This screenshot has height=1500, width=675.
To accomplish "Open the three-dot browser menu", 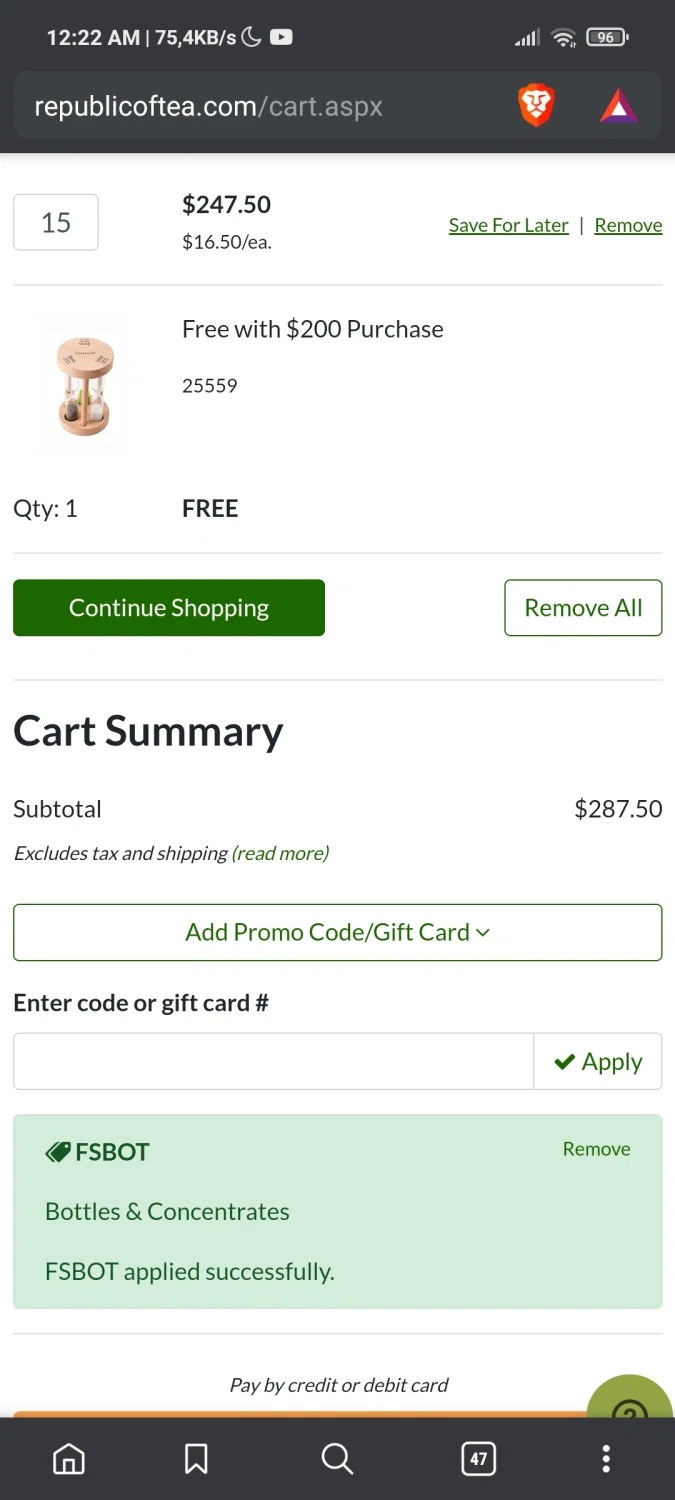I will point(605,1459).
